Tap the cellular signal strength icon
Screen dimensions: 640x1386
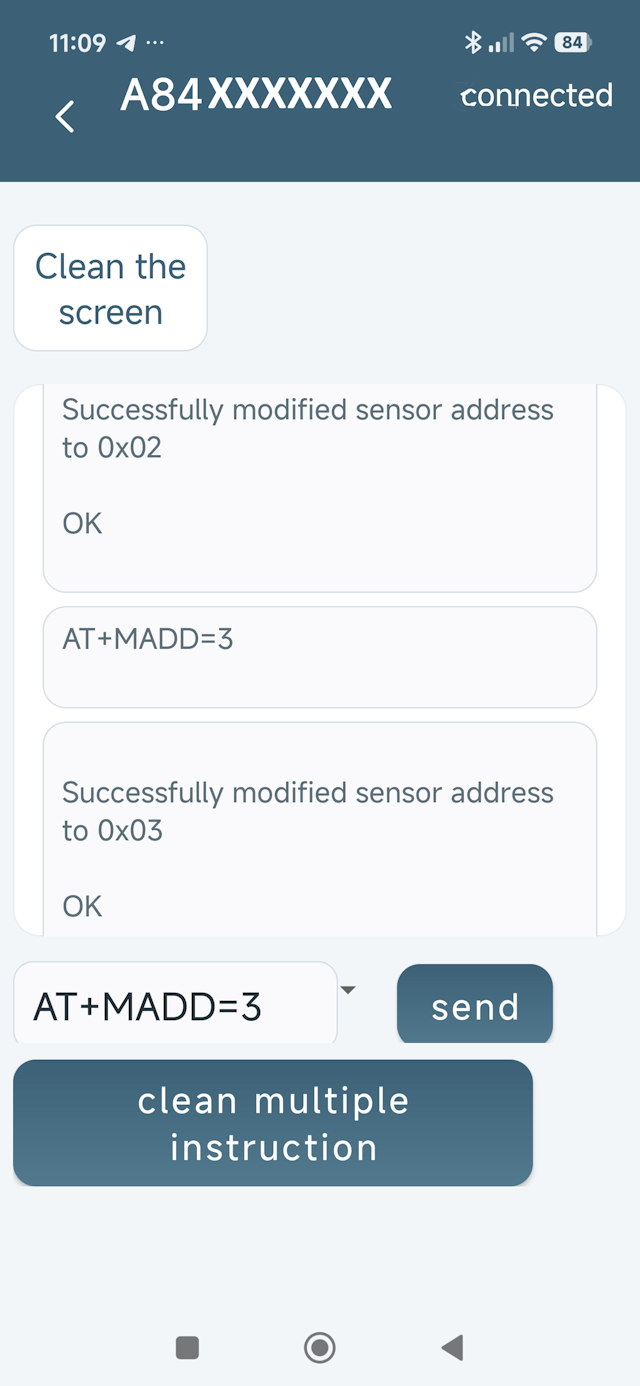pos(502,42)
